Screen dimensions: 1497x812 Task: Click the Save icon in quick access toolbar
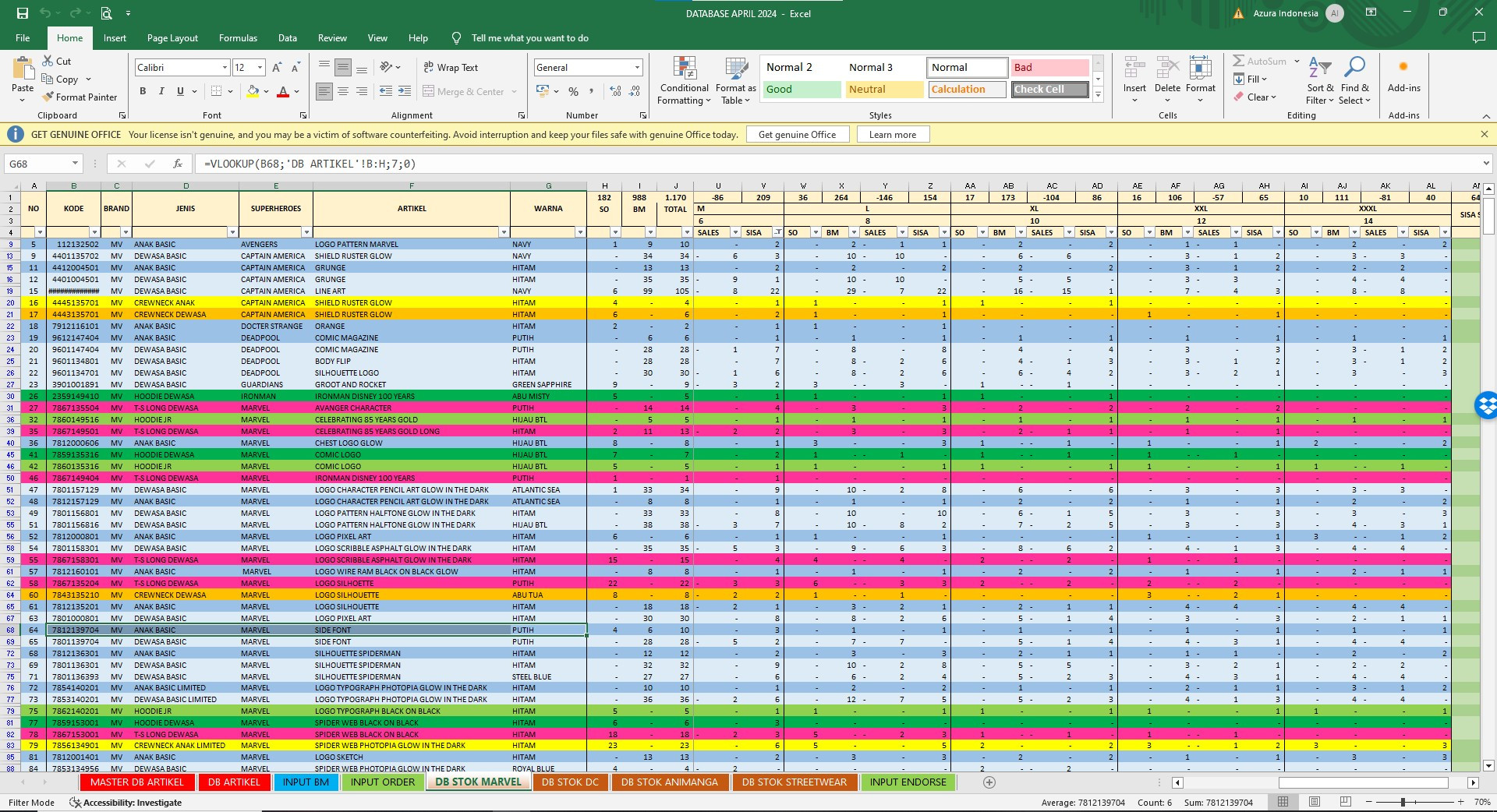[x=23, y=13]
